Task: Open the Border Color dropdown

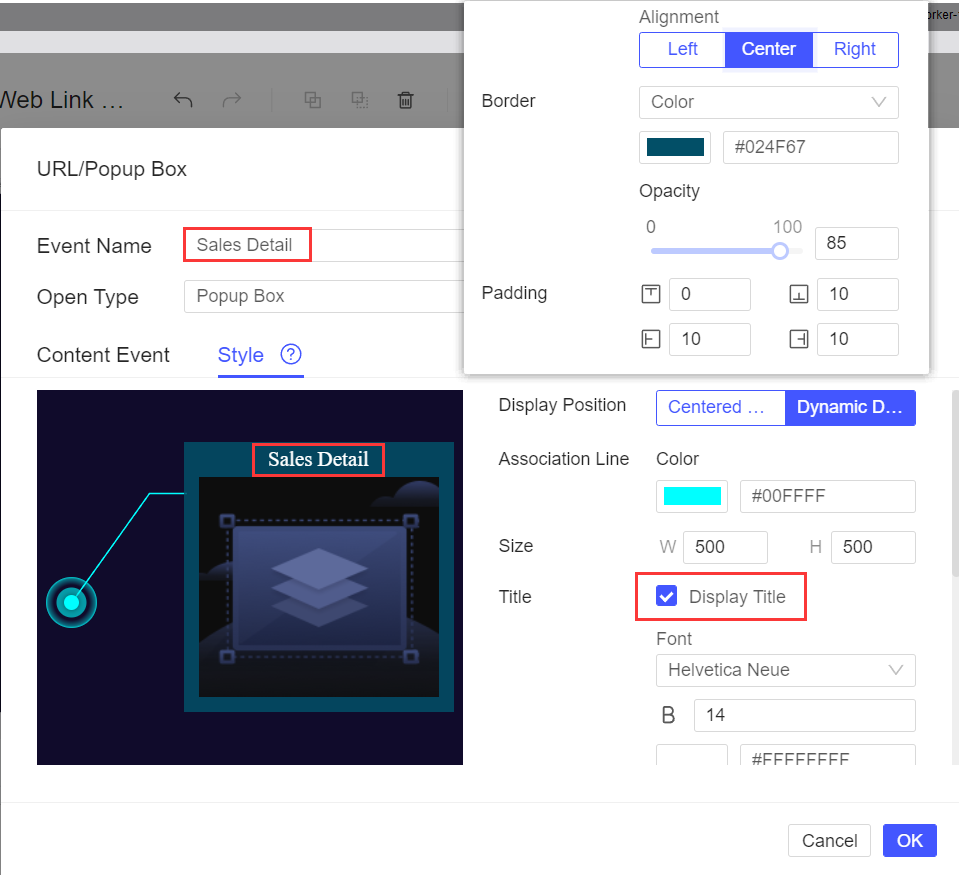Action: (x=768, y=102)
